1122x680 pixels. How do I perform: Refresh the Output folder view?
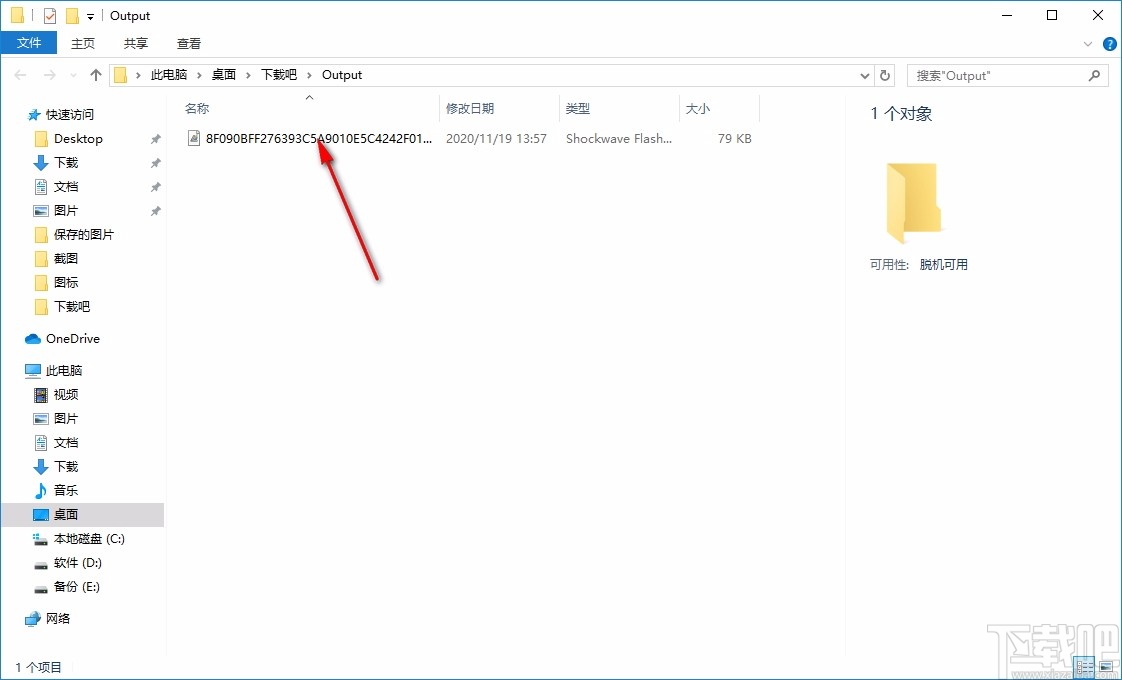tap(886, 75)
